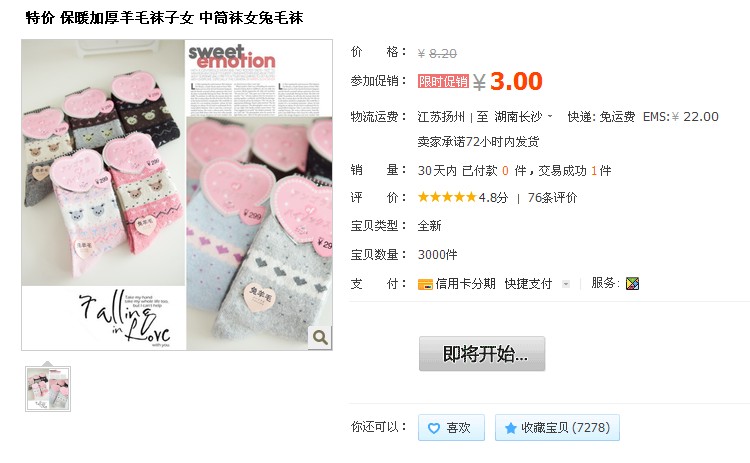Image resolution: width=750 pixels, height=463 pixels.
Task: Click the 收藏宝贝 (7278) button
Action: (x=557, y=428)
